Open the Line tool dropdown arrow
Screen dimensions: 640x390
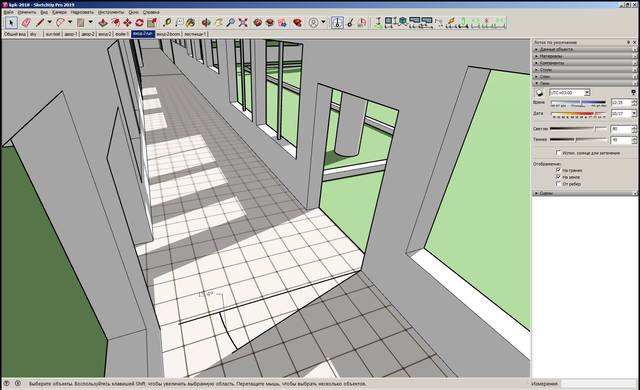(x=50, y=22)
